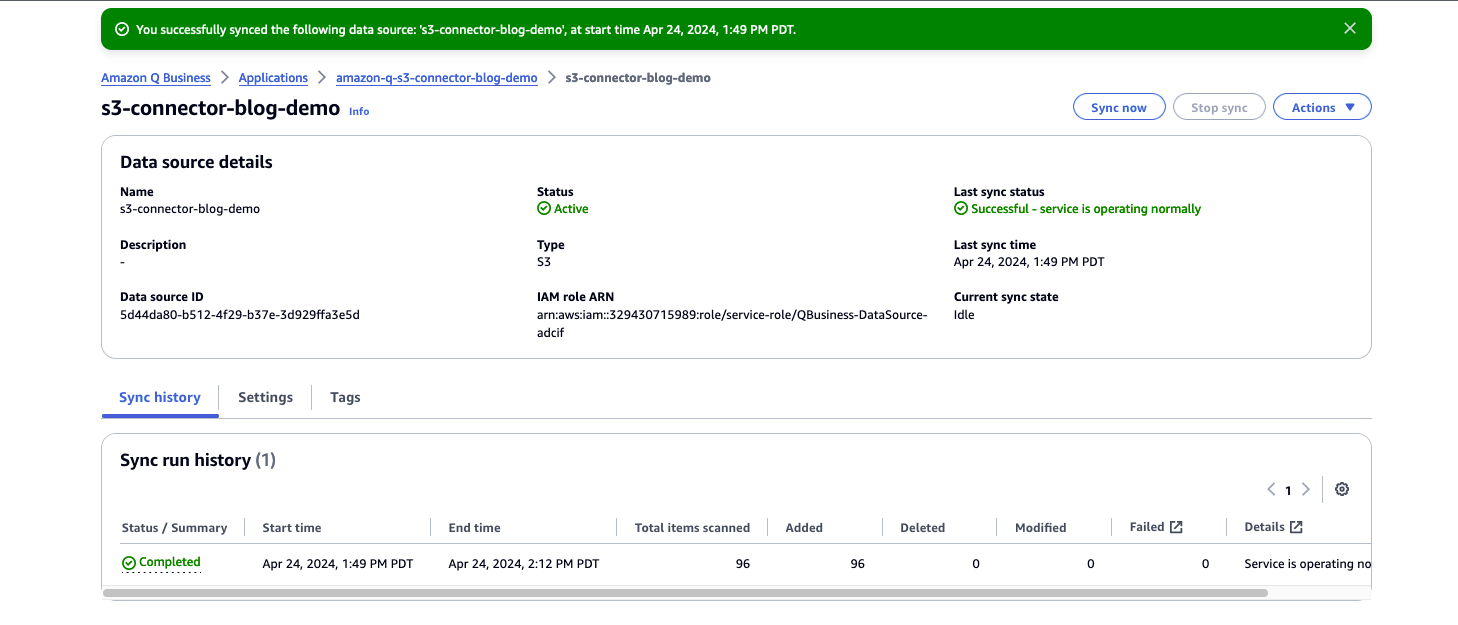The image size is (1458, 625).
Task: Click the Completed status in sync row
Action: click(x=170, y=562)
